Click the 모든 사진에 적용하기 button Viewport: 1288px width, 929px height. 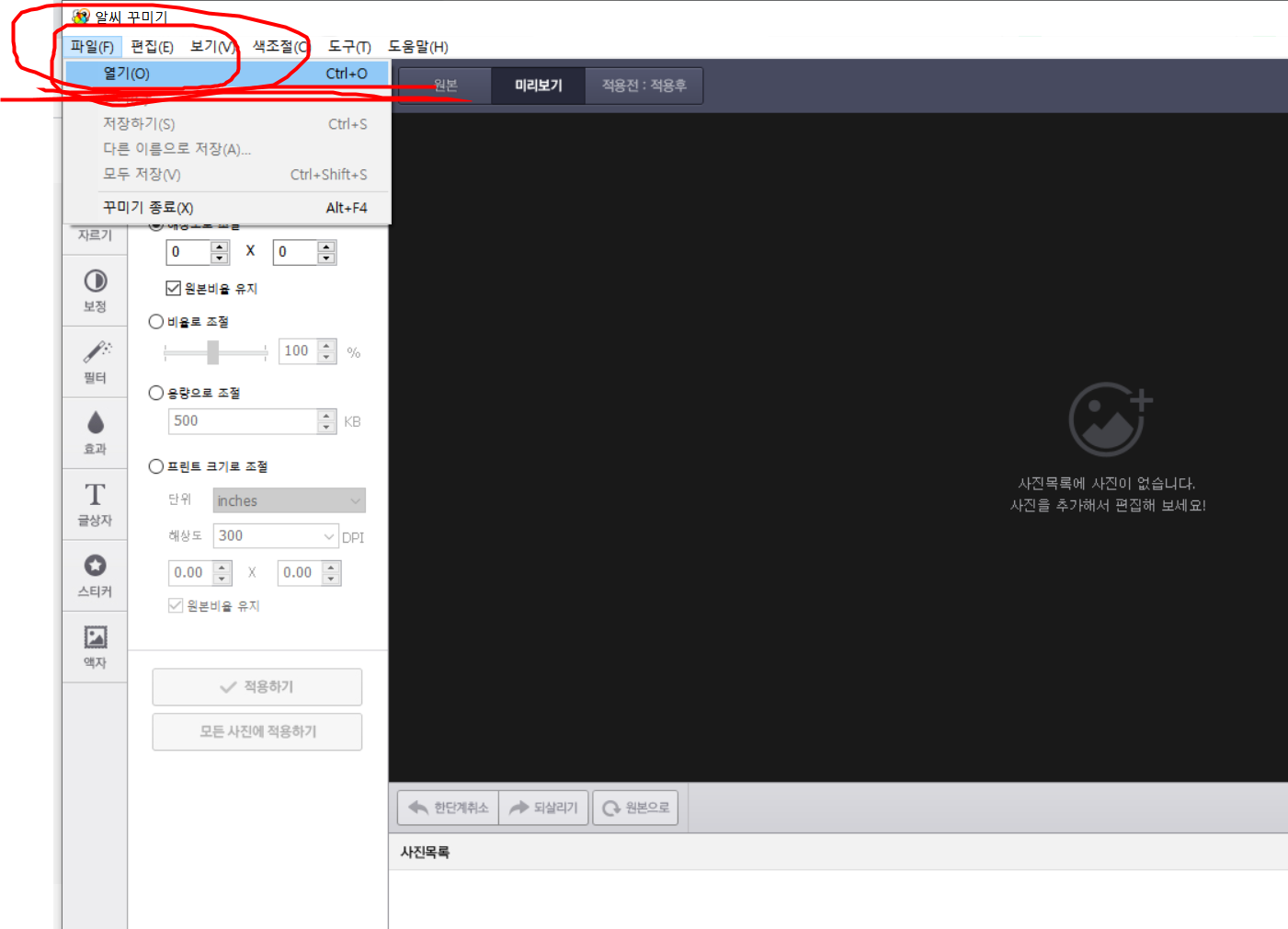click(257, 731)
